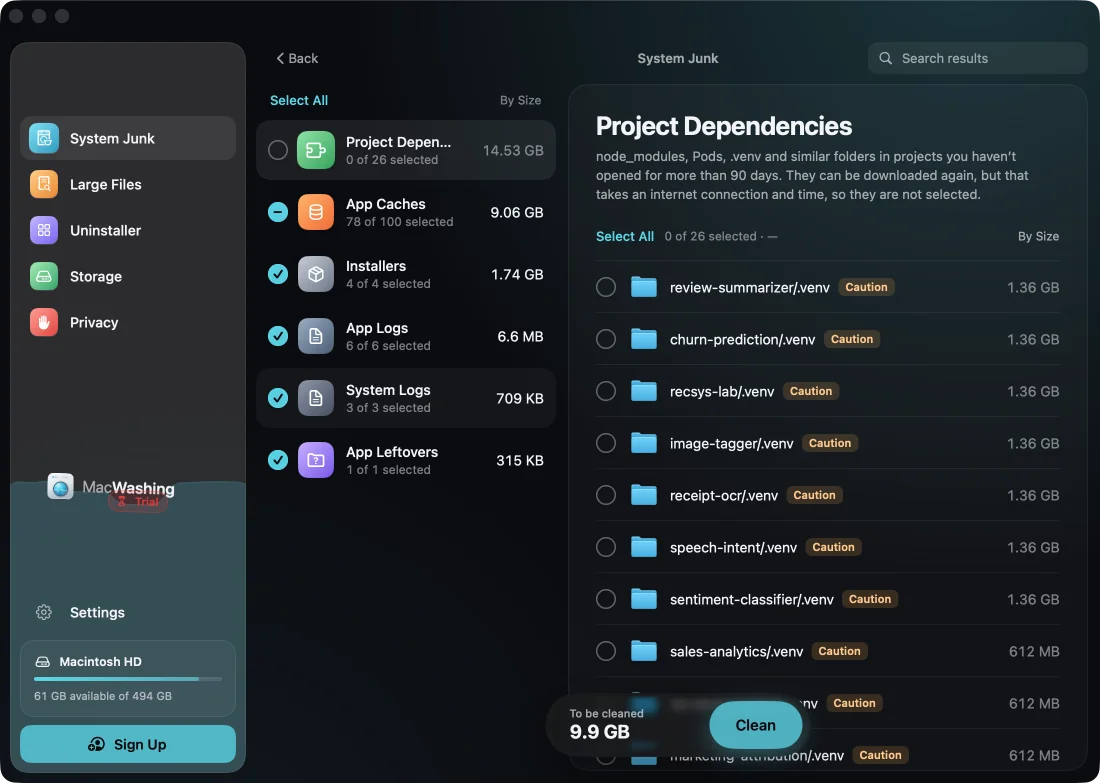Viewport: 1100px width, 783px height.
Task: Switch to the Uninstaller section
Action: [128, 230]
